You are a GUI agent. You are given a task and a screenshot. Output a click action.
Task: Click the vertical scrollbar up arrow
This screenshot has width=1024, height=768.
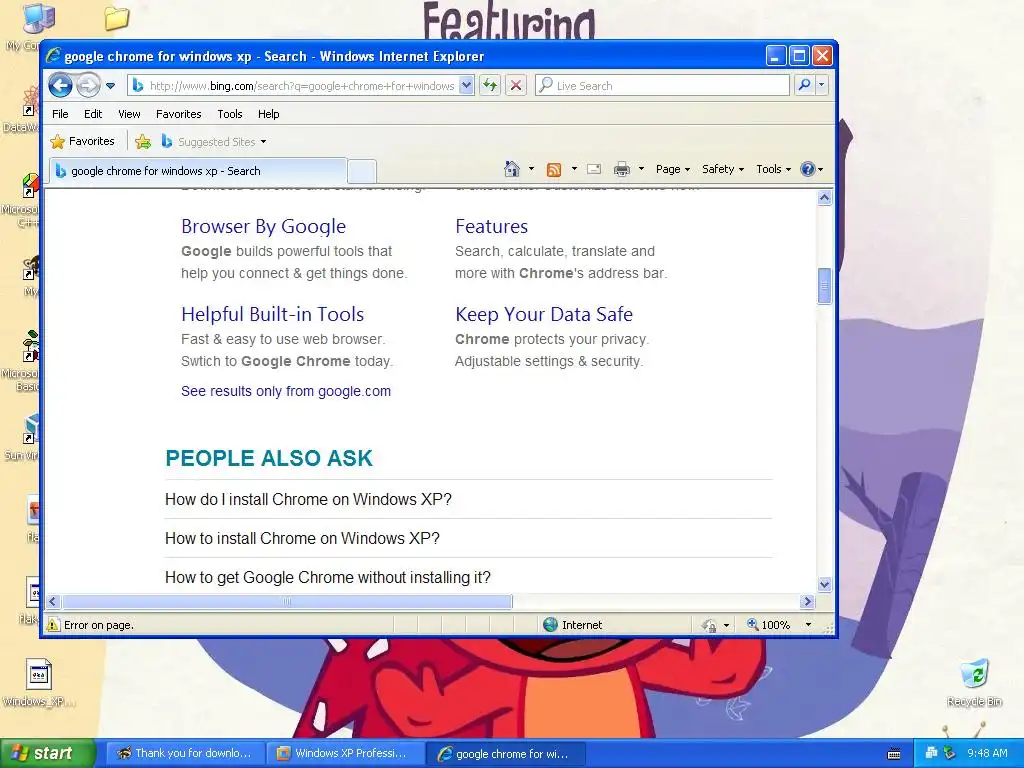824,197
